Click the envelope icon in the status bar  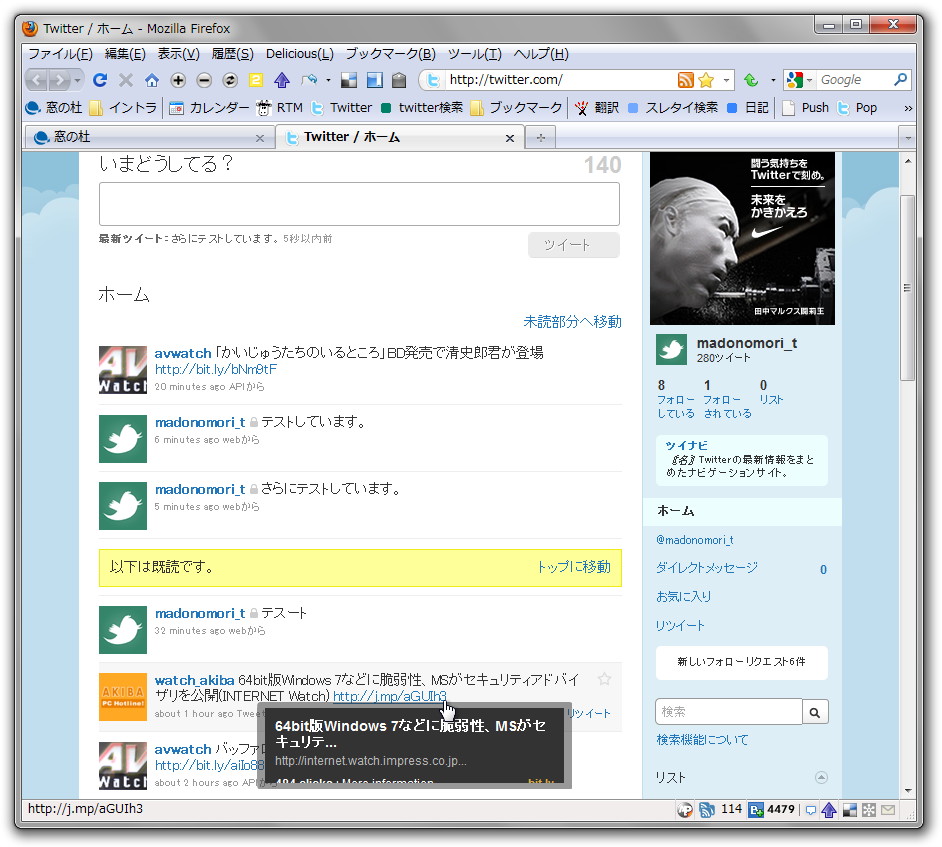[x=888, y=810]
